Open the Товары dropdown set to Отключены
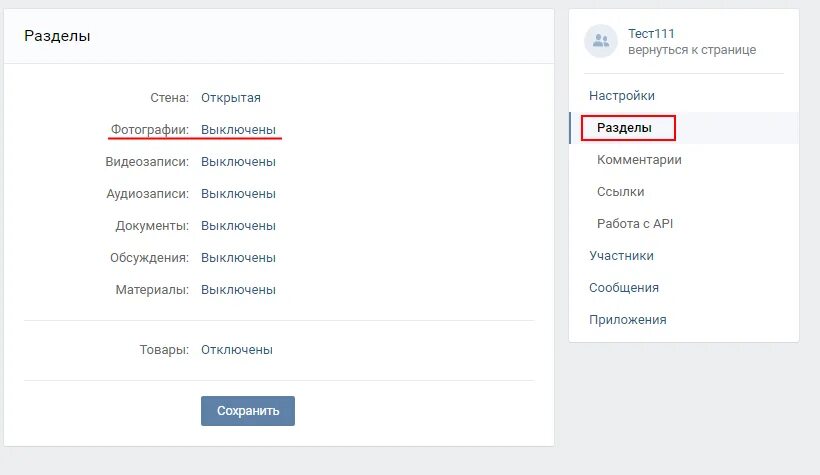 click(236, 350)
